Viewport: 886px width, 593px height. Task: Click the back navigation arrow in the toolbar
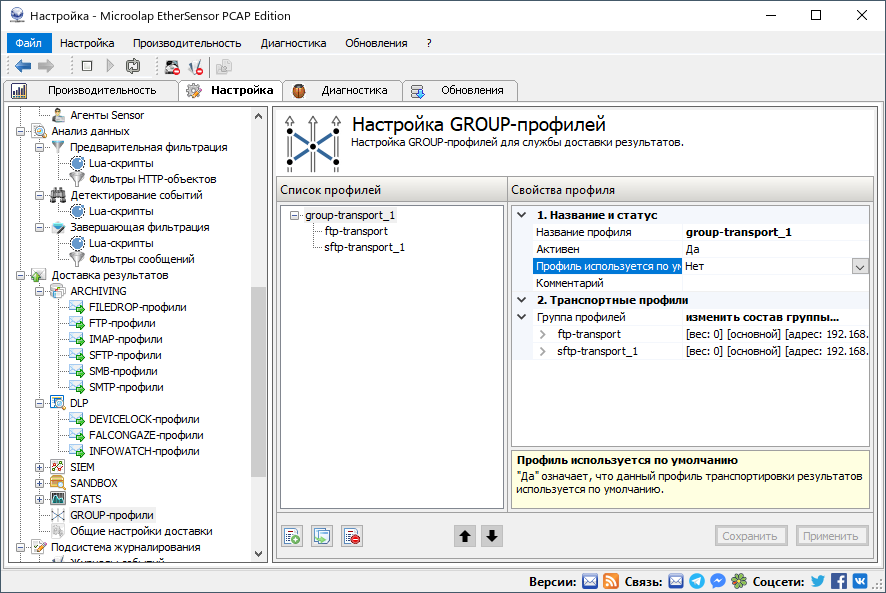pos(22,66)
